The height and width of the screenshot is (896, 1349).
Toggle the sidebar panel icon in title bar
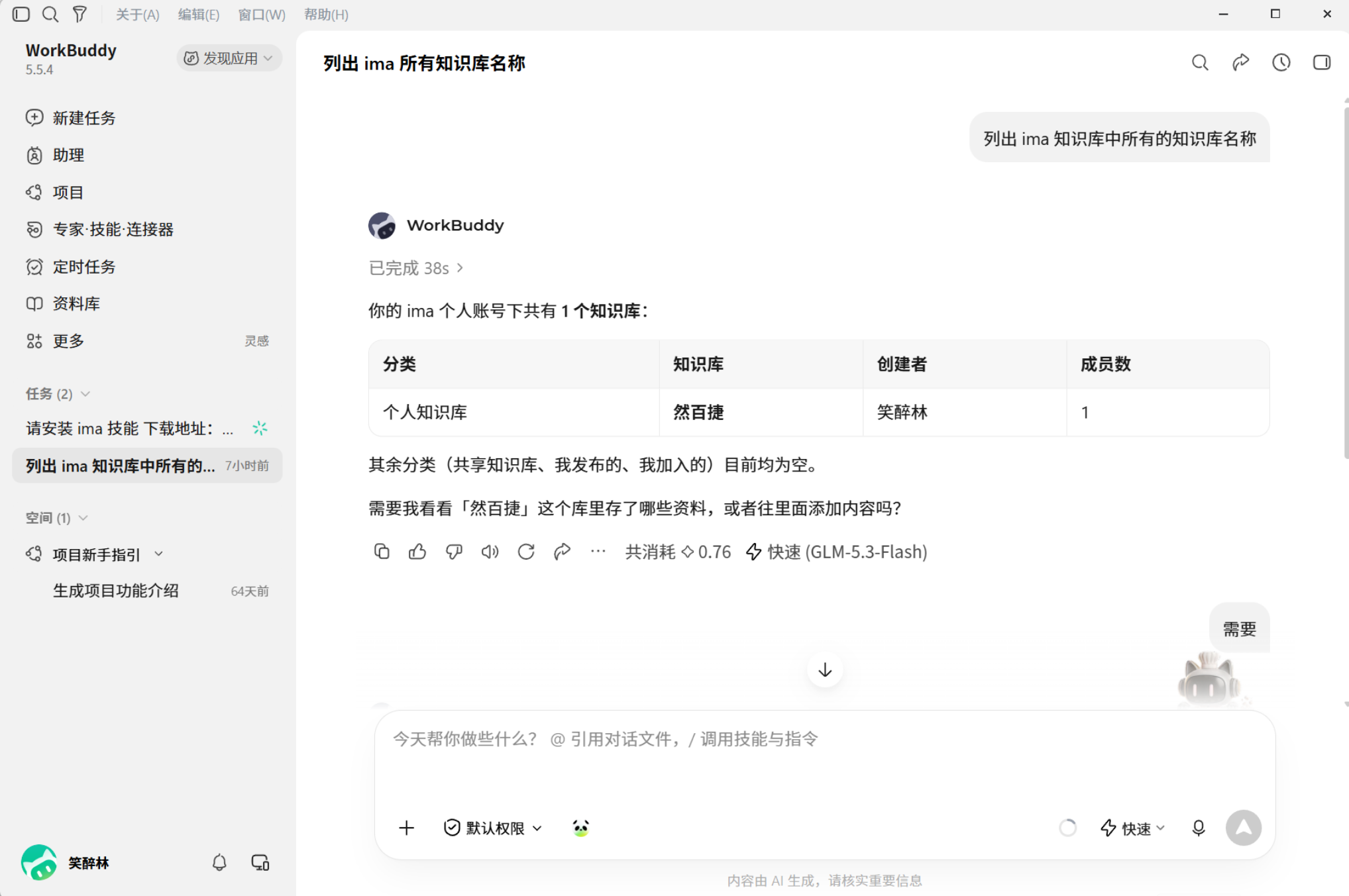[21, 14]
